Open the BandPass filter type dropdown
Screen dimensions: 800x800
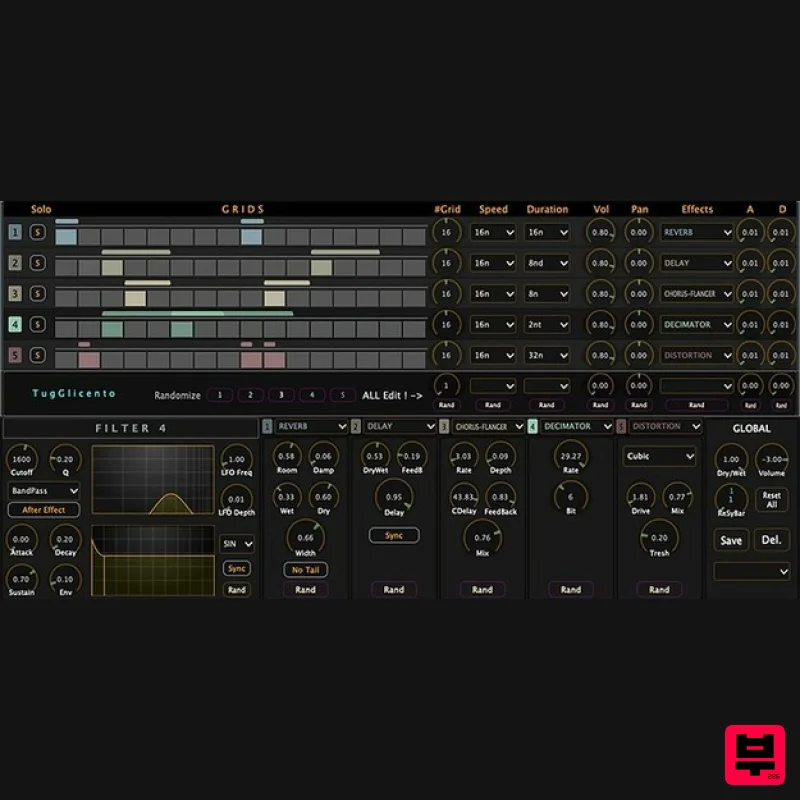43,491
